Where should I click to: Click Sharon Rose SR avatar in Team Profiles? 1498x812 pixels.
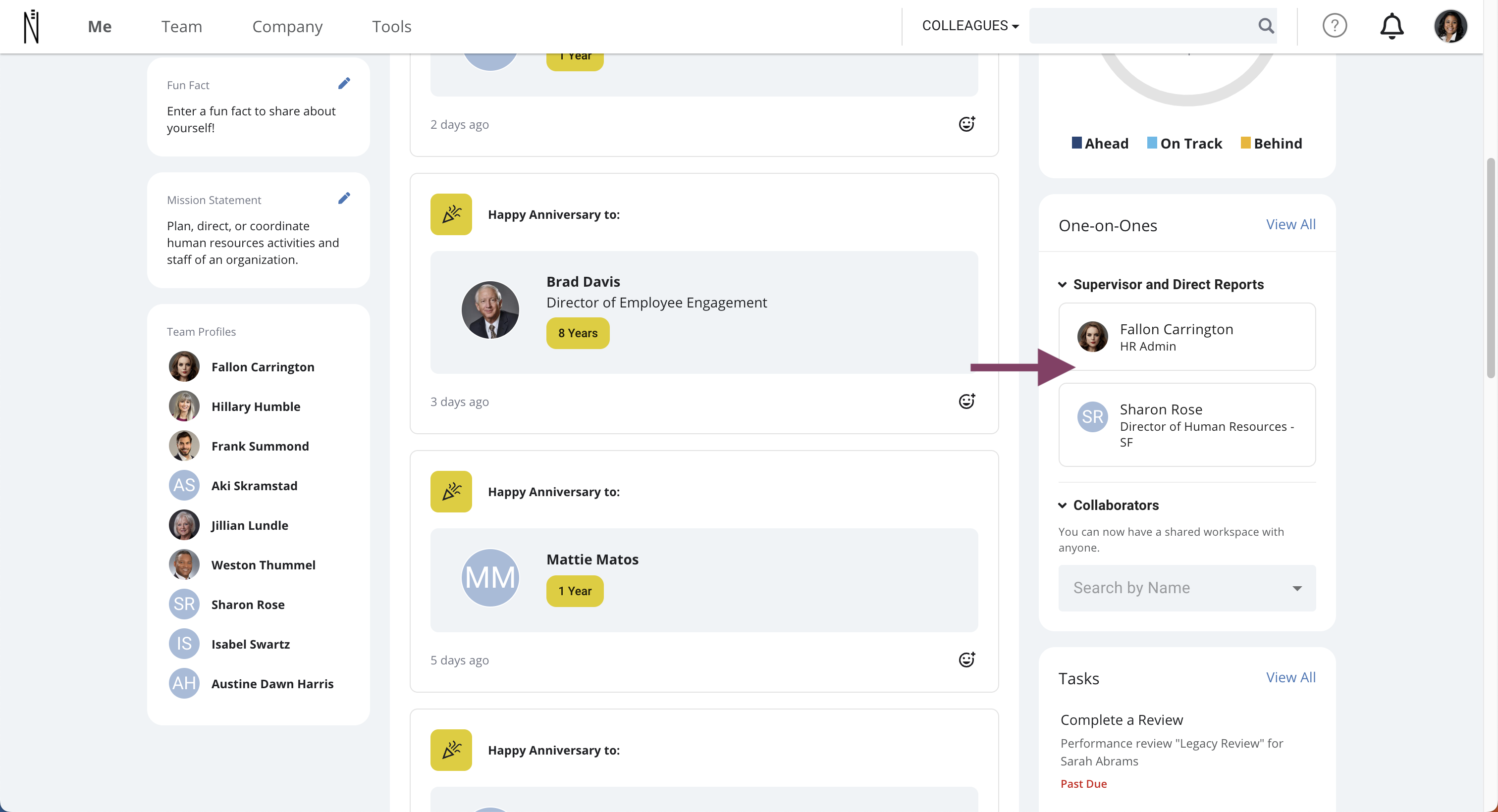click(184, 604)
